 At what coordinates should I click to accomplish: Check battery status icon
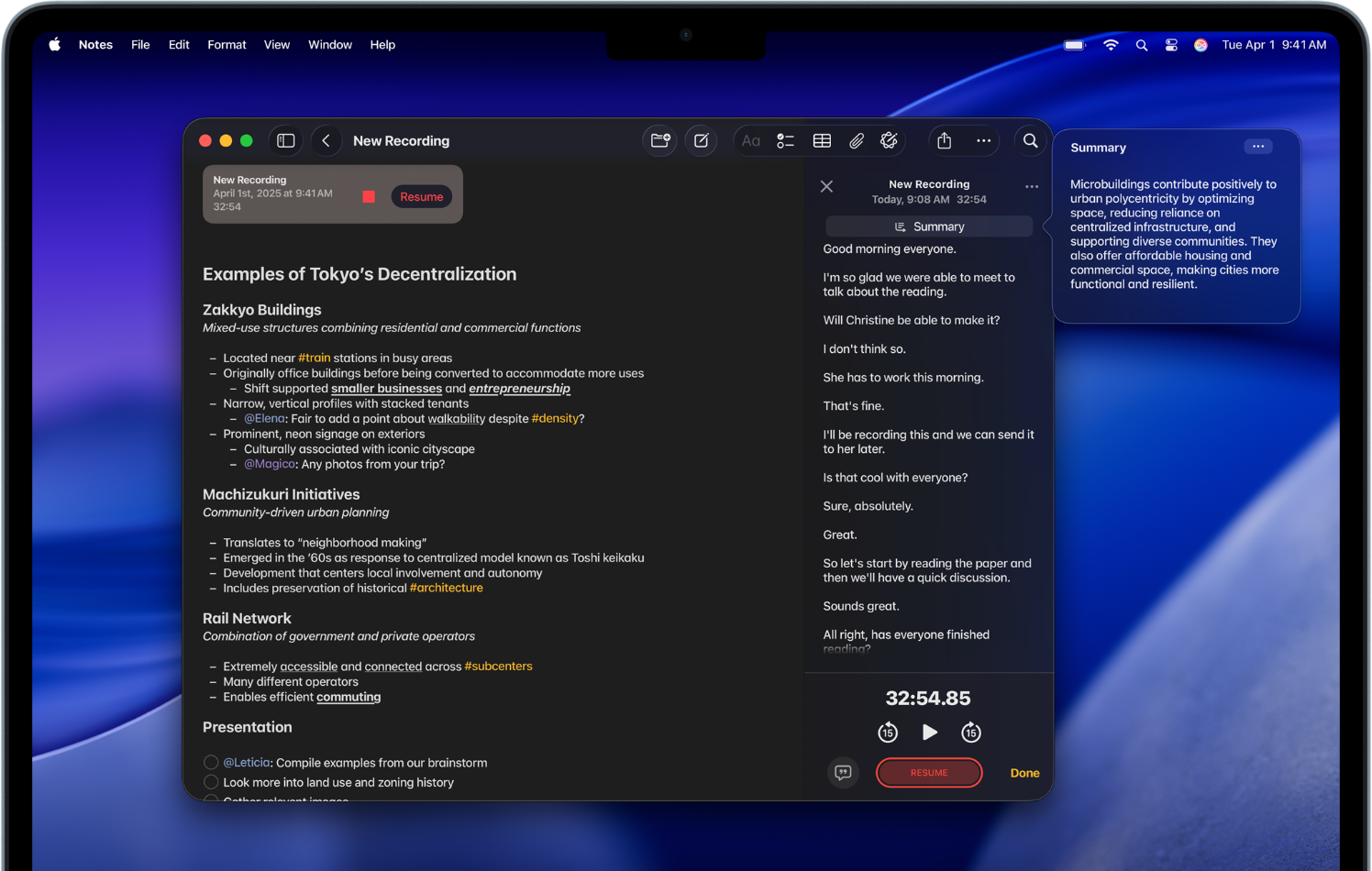tap(1075, 45)
